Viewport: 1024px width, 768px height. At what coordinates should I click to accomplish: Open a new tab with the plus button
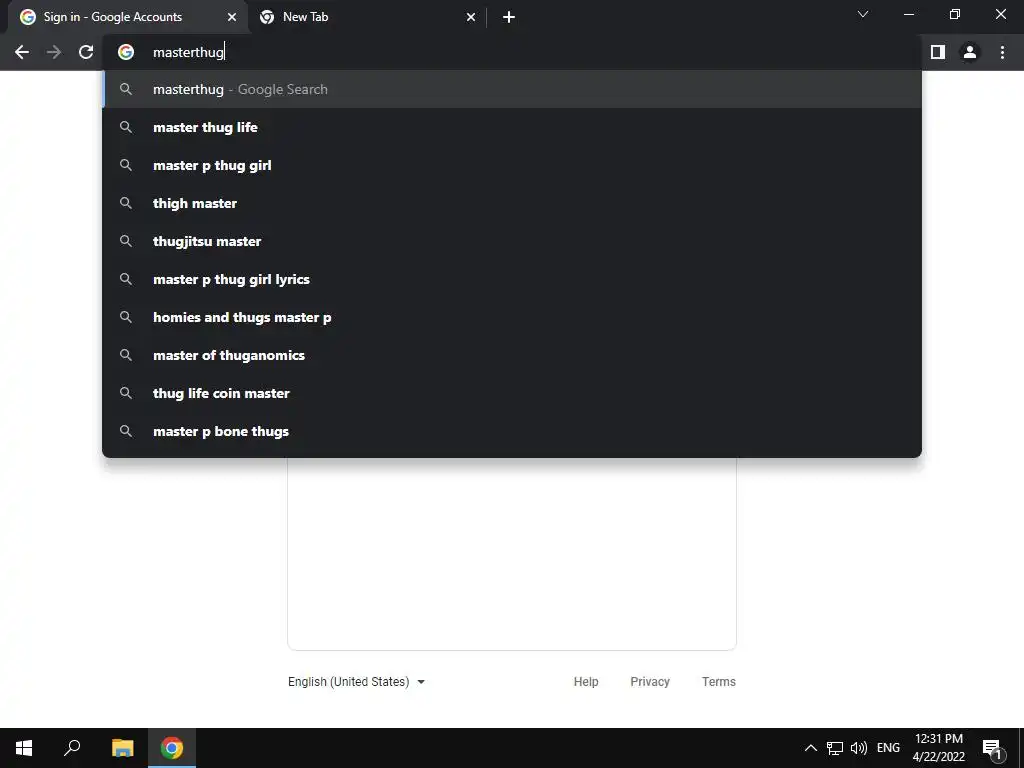[509, 17]
